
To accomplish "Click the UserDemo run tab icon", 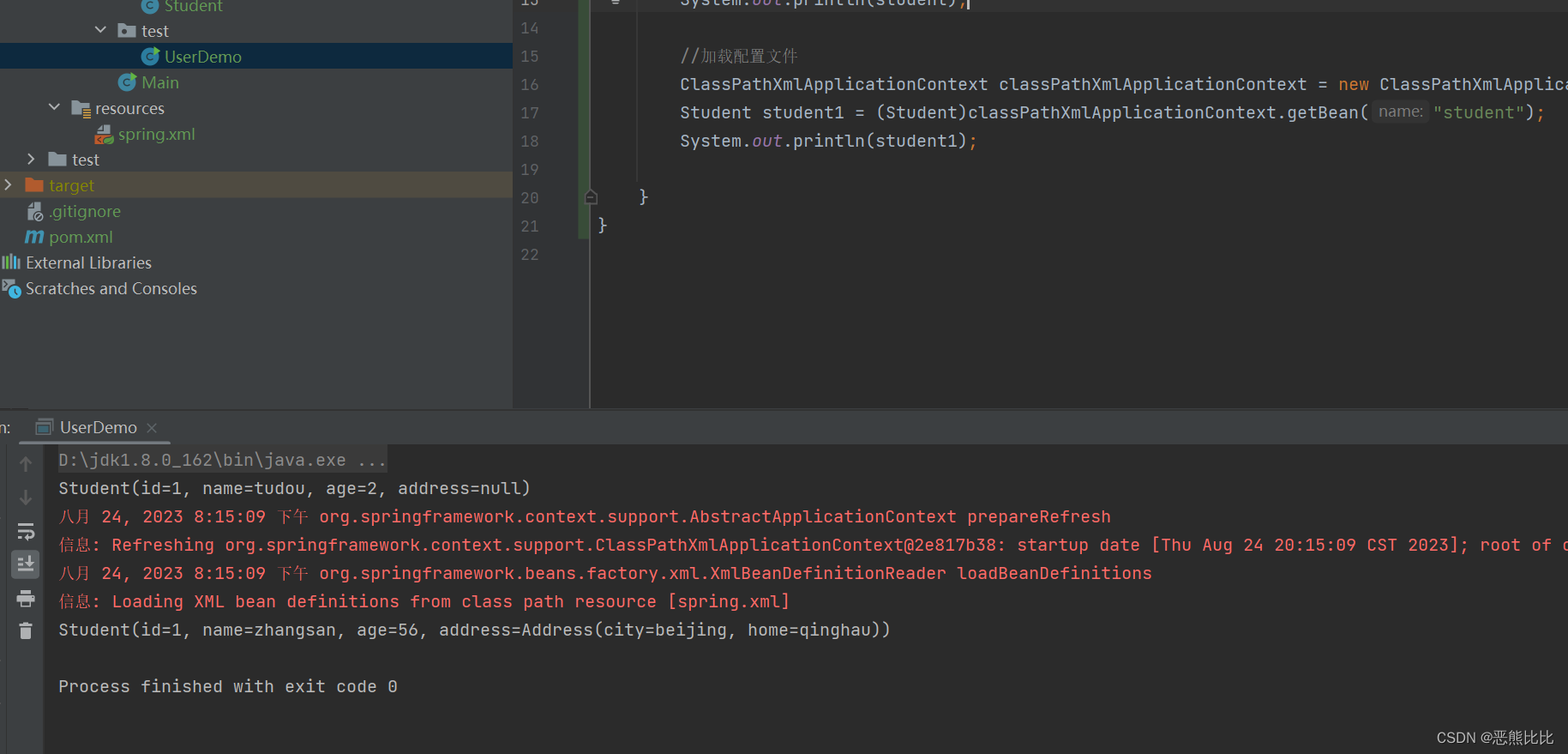I will click(x=45, y=427).
